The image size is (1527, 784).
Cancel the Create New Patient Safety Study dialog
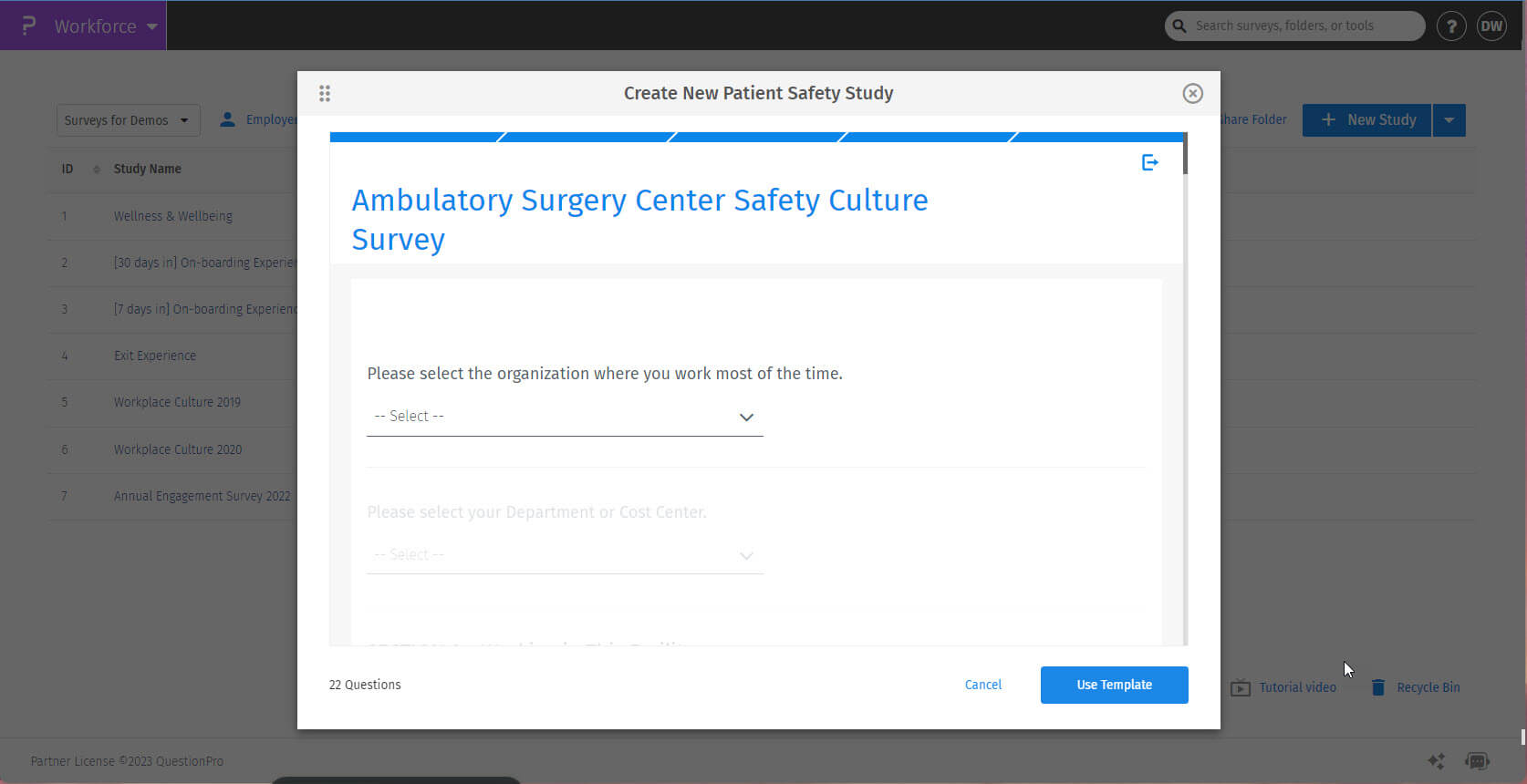pyautogui.click(x=982, y=685)
